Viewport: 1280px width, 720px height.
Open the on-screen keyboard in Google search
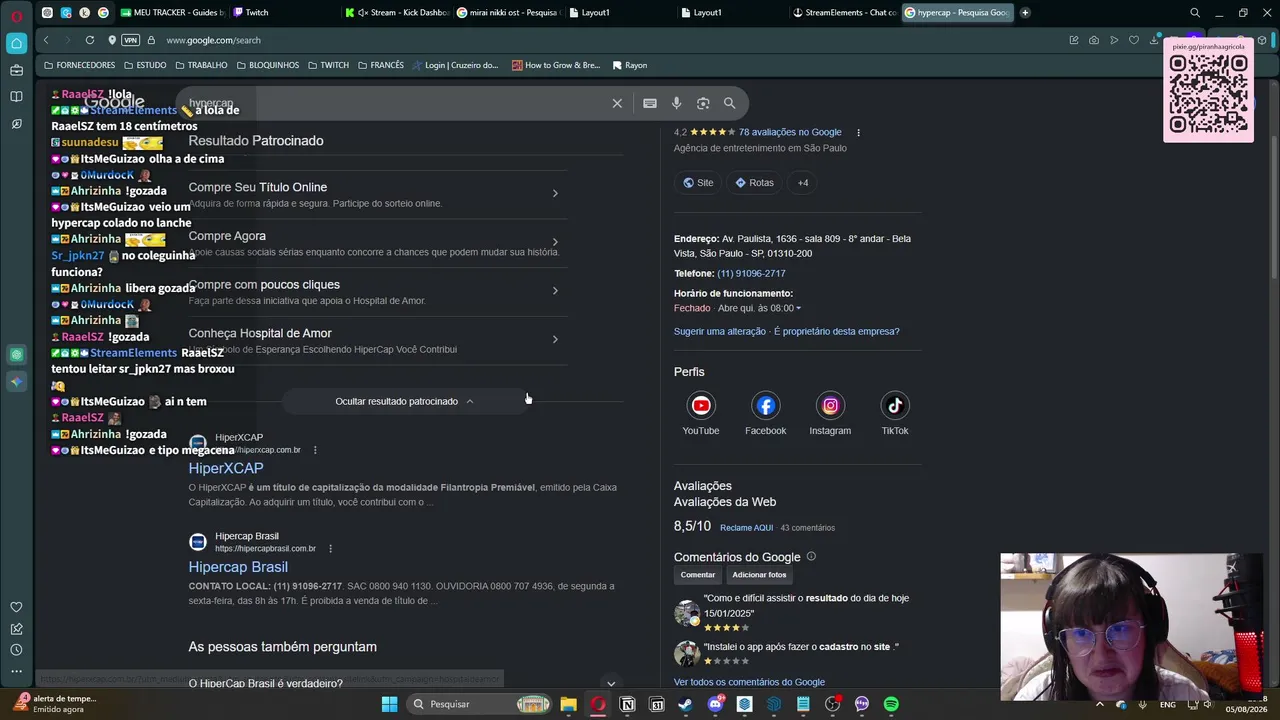coord(650,103)
